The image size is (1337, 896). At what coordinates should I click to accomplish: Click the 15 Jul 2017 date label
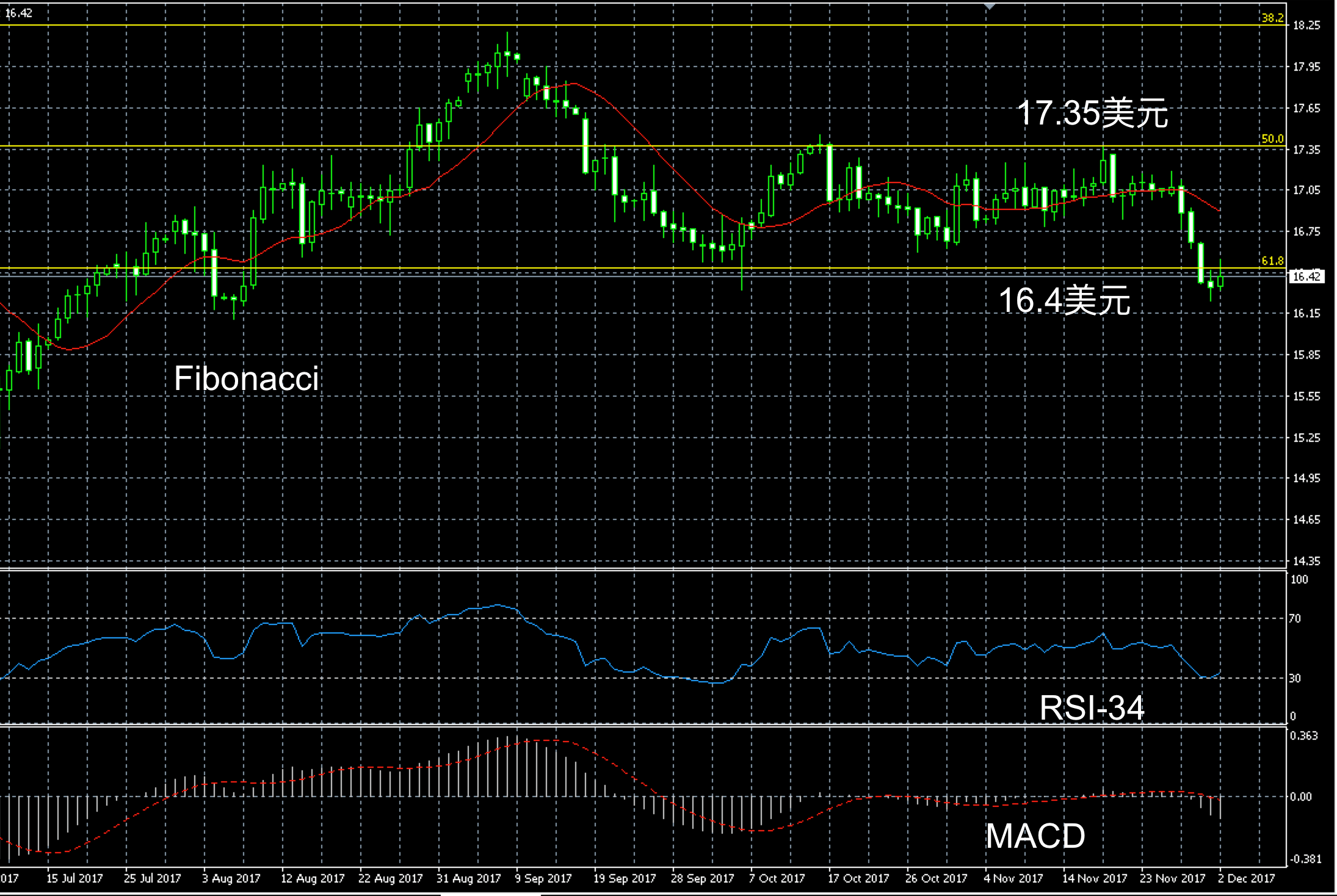(x=74, y=878)
